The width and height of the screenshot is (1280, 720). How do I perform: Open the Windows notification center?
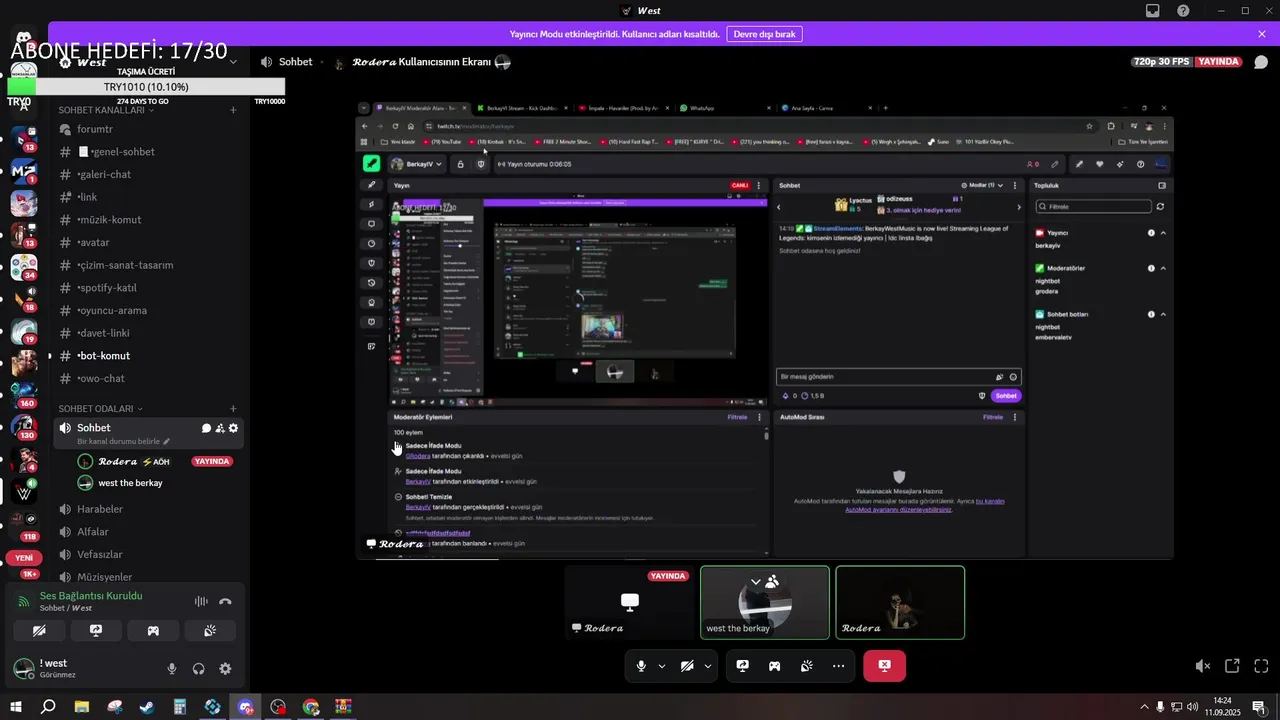click(x=1258, y=707)
